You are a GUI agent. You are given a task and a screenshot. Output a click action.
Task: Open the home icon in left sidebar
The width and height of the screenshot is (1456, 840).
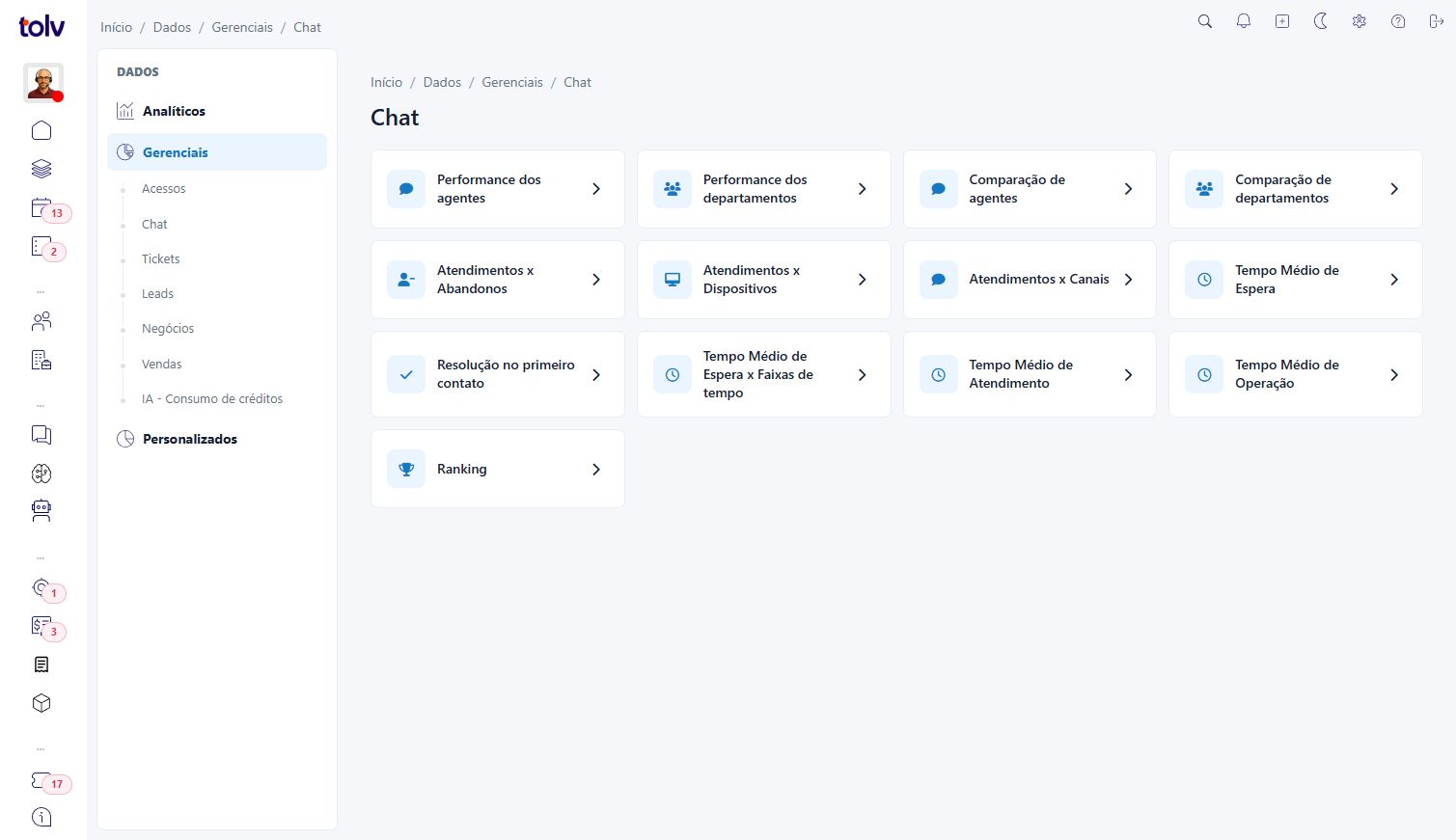click(41, 130)
